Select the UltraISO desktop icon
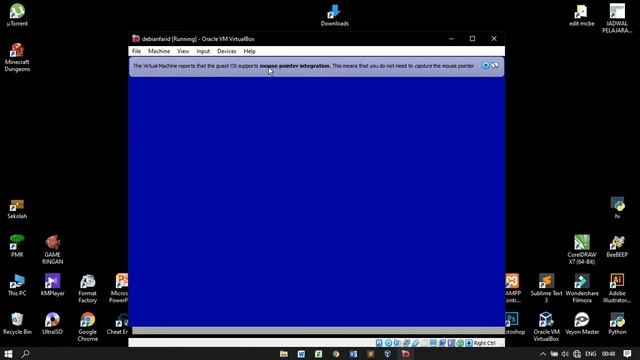The width and height of the screenshot is (640, 360). (x=53, y=323)
